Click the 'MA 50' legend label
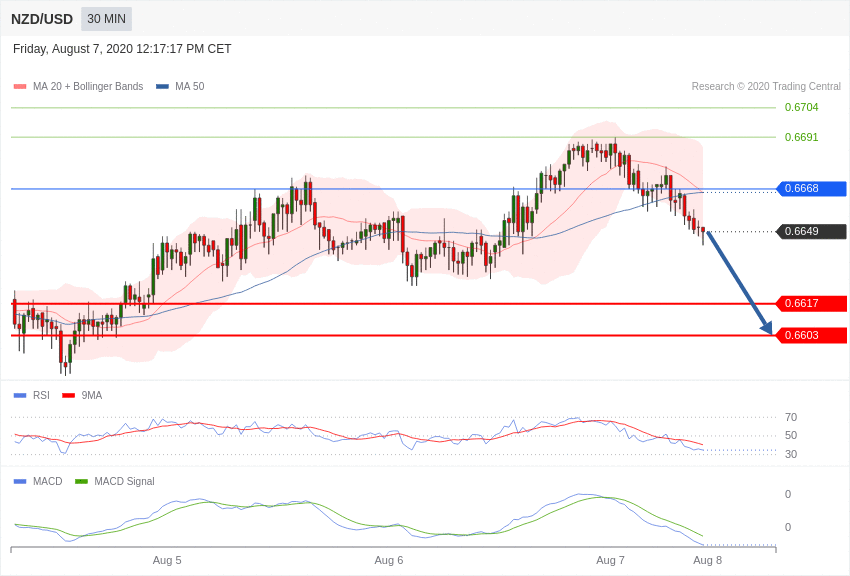The image size is (850, 576). pos(190,87)
